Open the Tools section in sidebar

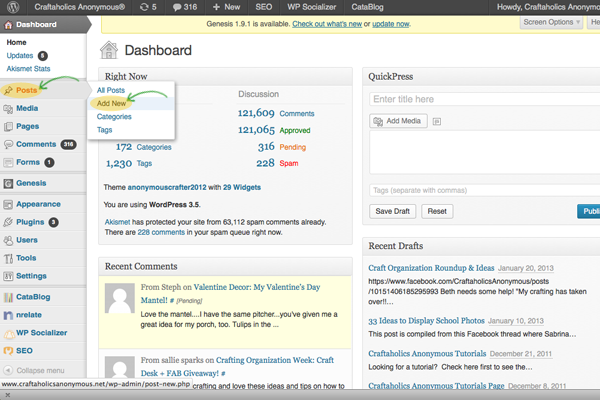26,258
